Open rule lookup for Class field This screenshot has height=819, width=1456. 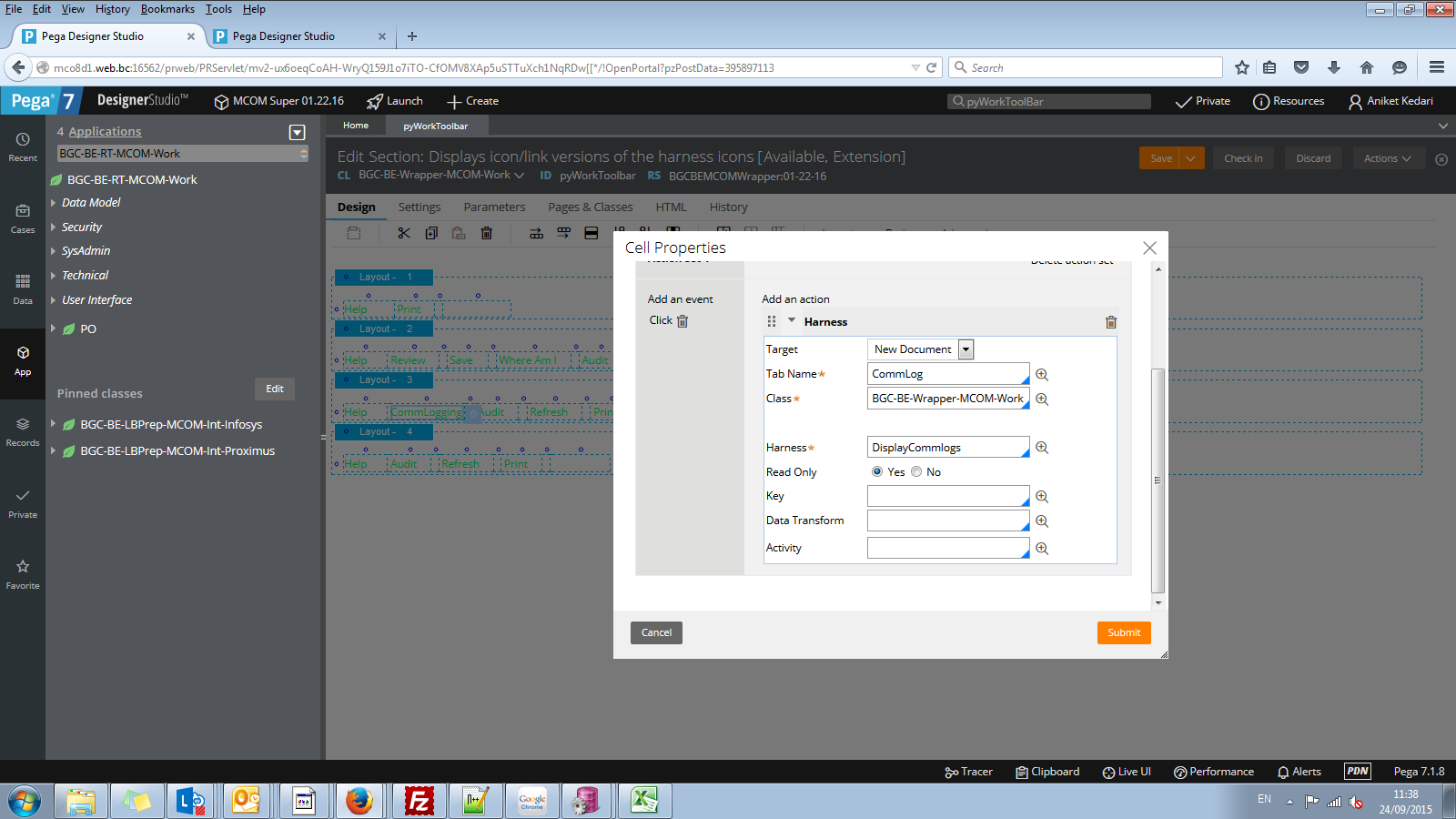(x=1042, y=399)
